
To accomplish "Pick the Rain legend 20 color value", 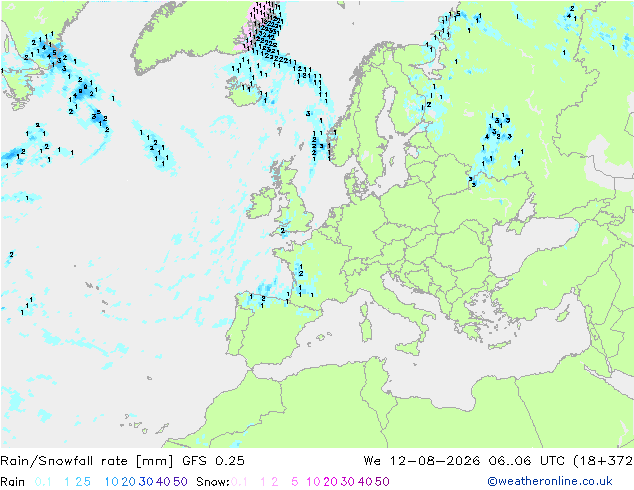I will (128, 482).
